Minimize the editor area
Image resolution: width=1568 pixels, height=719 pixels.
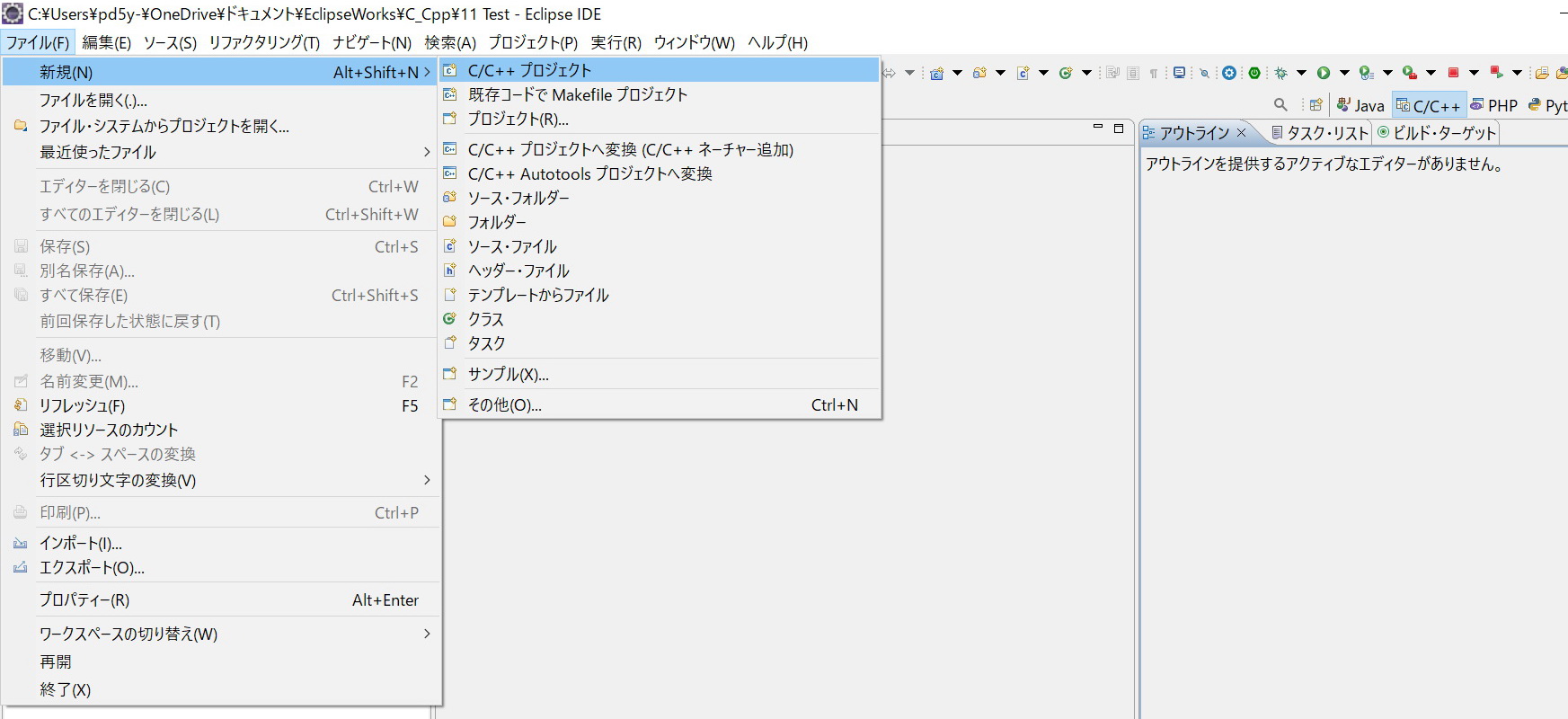[1098, 128]
